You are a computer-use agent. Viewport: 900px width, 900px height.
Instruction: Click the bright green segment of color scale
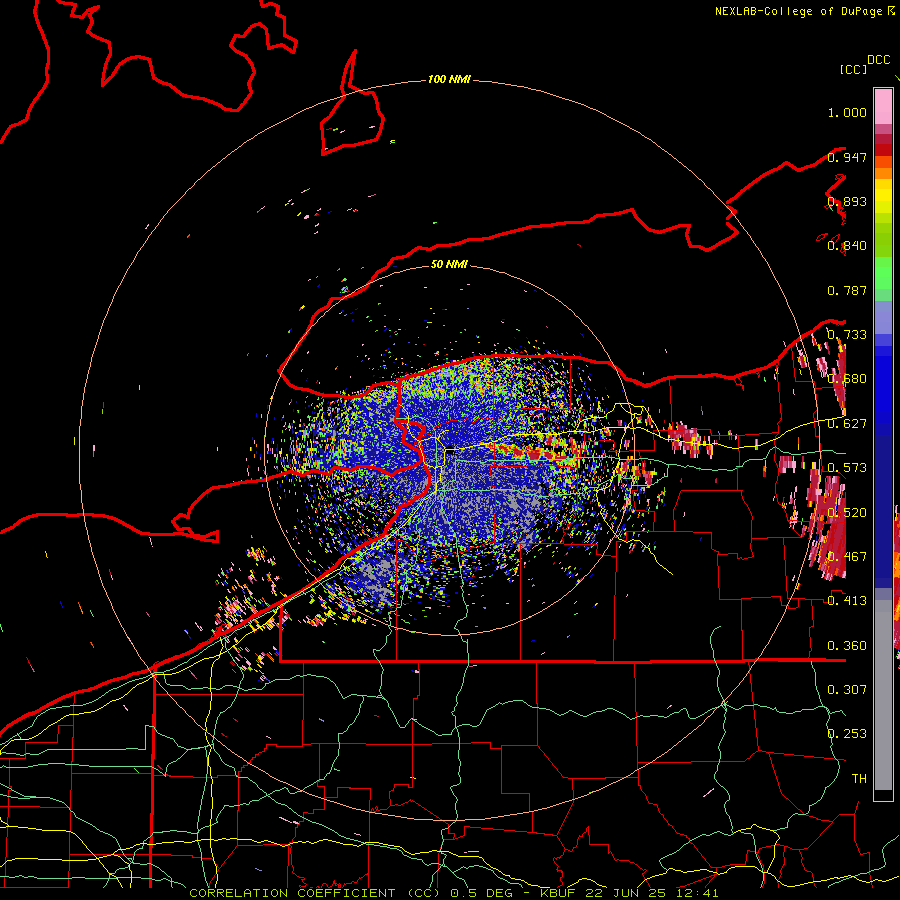pos(883,273)
